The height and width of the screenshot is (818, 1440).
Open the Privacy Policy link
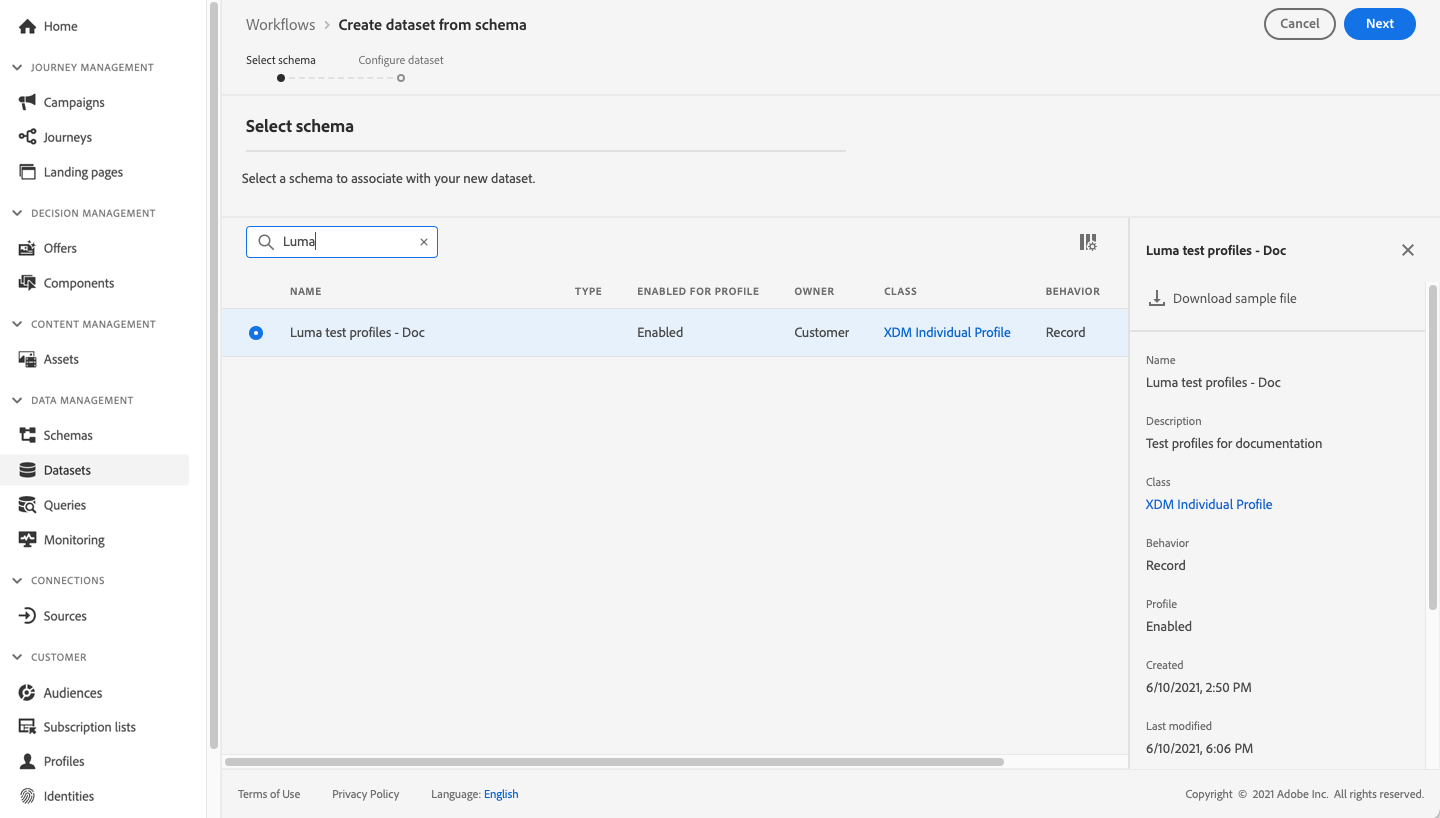pos(365,794)
